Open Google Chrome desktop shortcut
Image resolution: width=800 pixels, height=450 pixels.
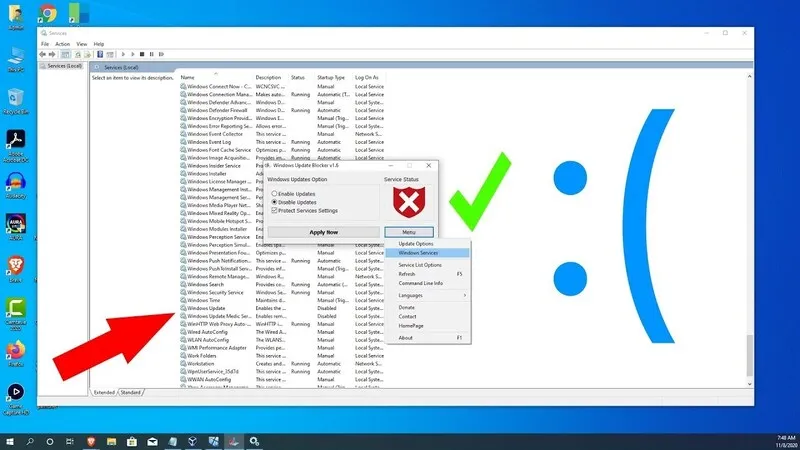(x=47, y=14)
